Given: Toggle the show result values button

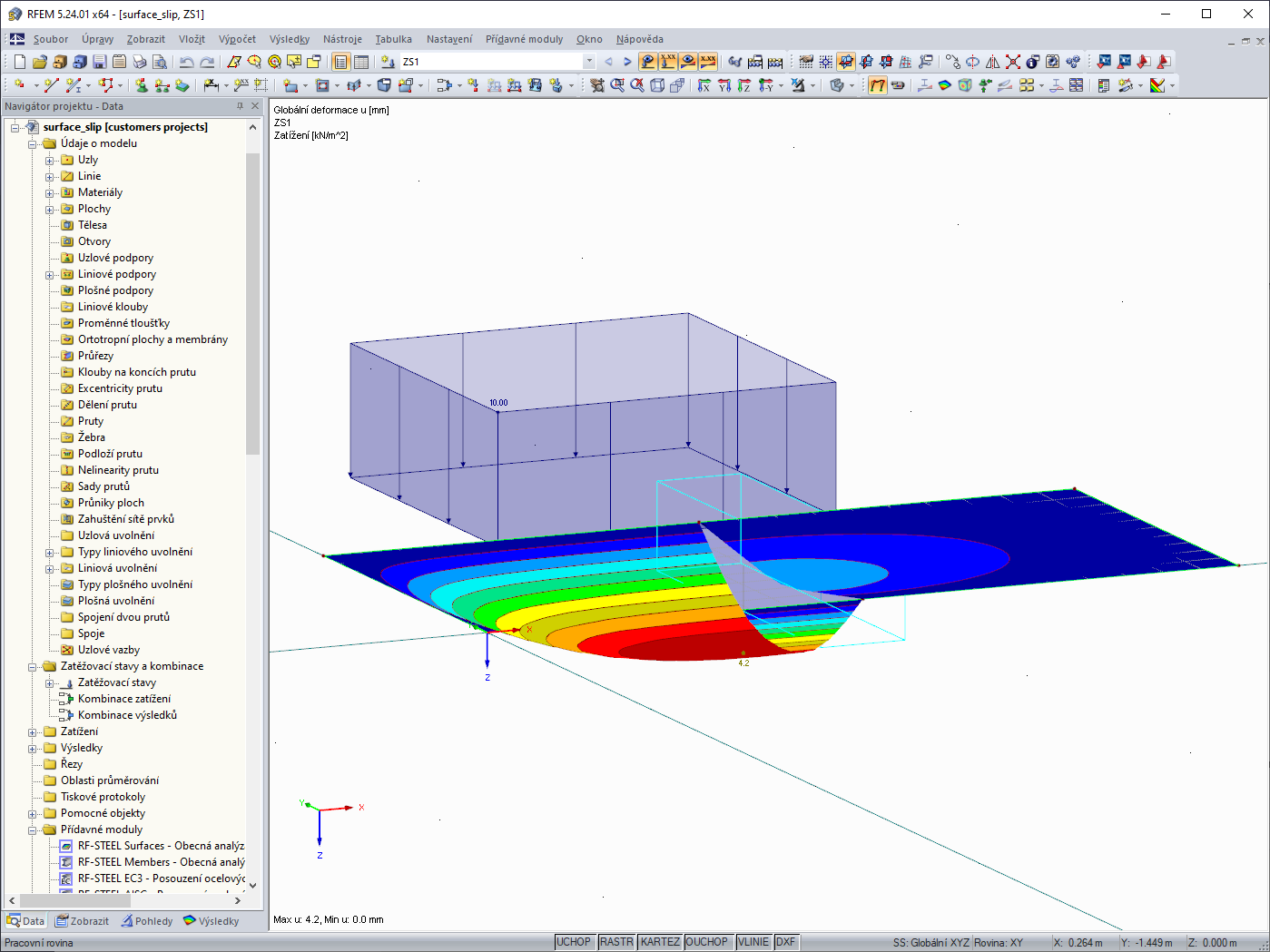Looking at the screenshot, I should pyautogui.click(x=708, y=62).
